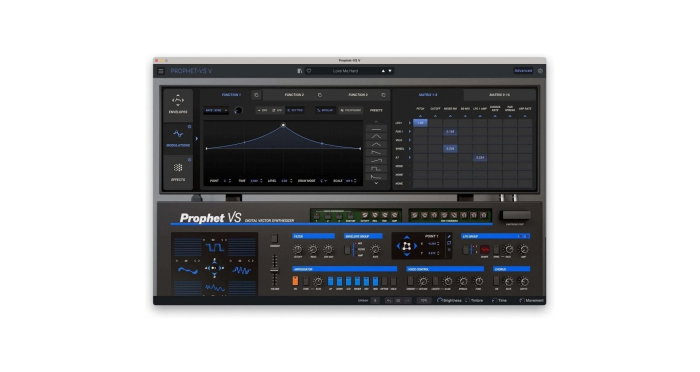Flip the Envelope Group selector switch
The image size is (700, 372).
(348, 250)
